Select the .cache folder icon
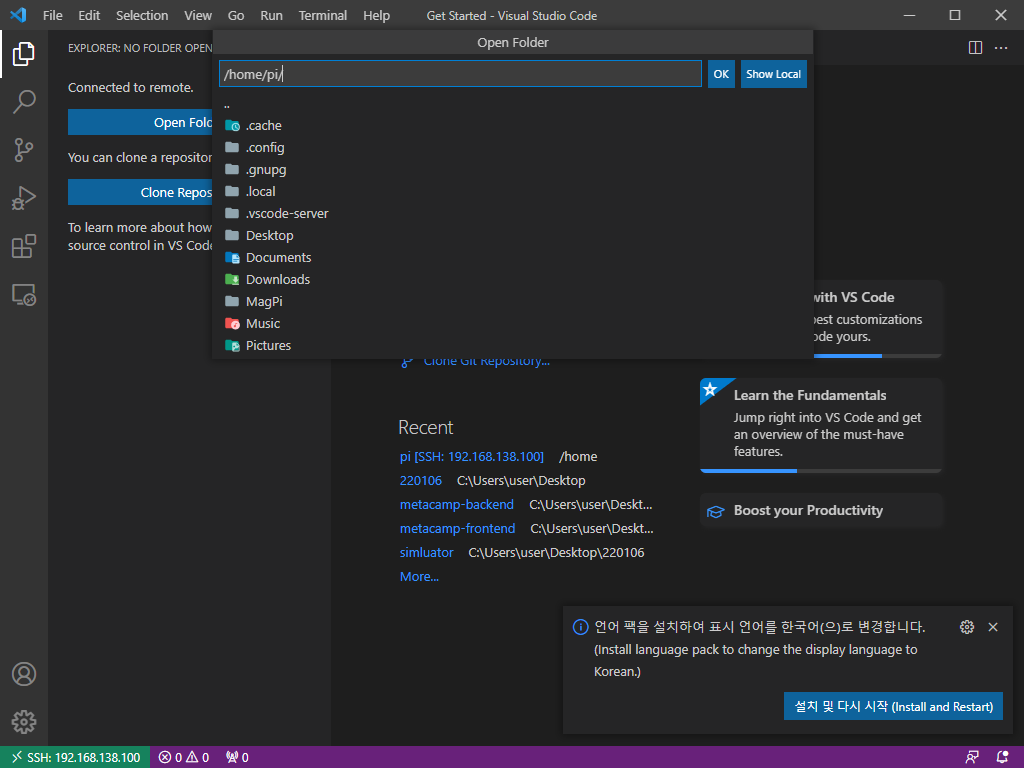1024x768 pixels. coord(232,125)
